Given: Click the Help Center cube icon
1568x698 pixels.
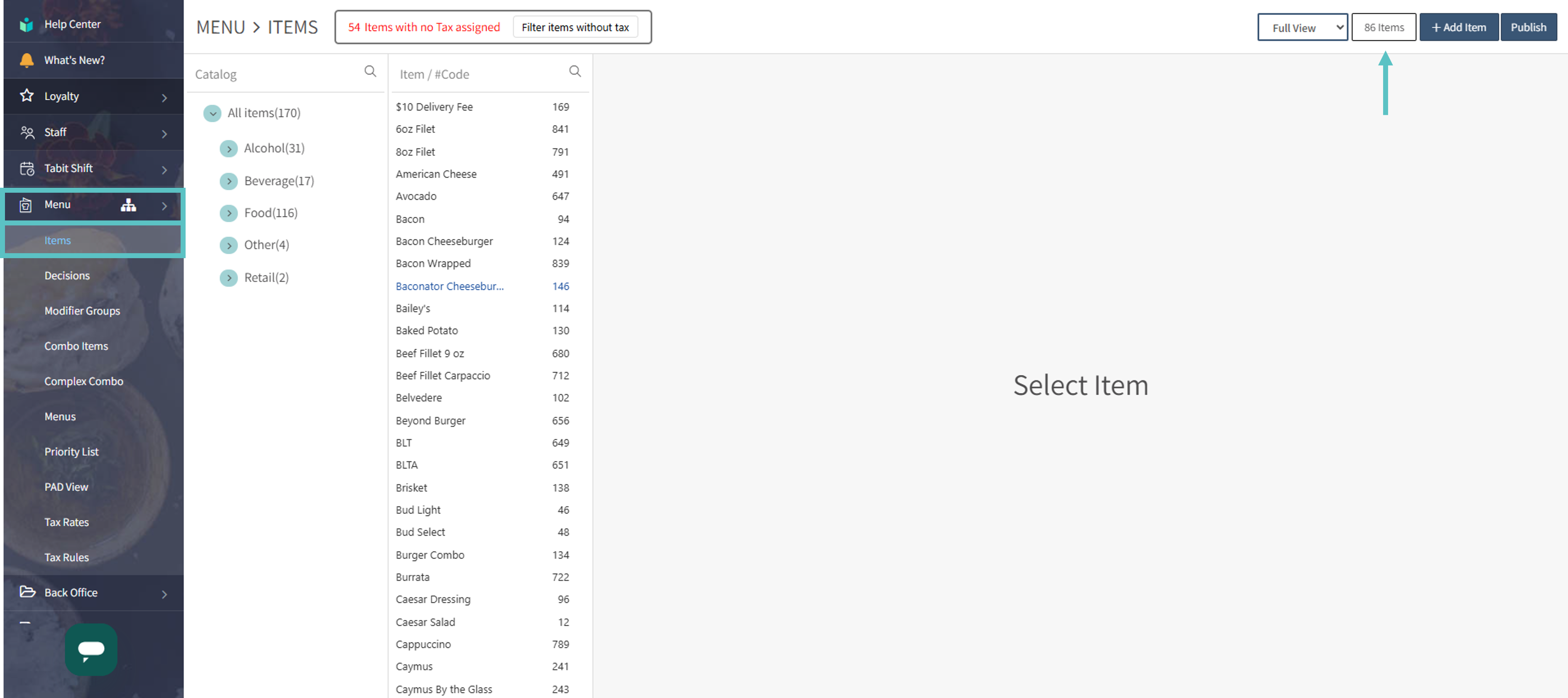Looking at the screenshot, I should click(x=26, y=24).
